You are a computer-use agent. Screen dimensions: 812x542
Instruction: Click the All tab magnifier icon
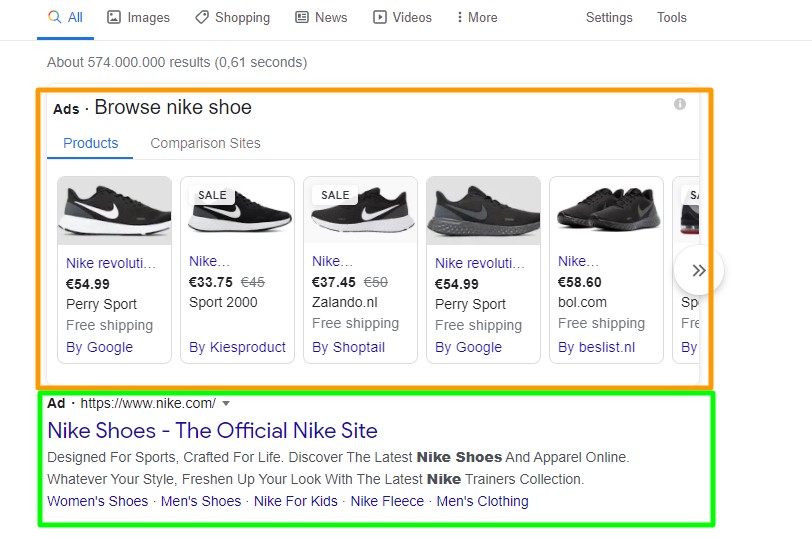[x=55, y=17]
